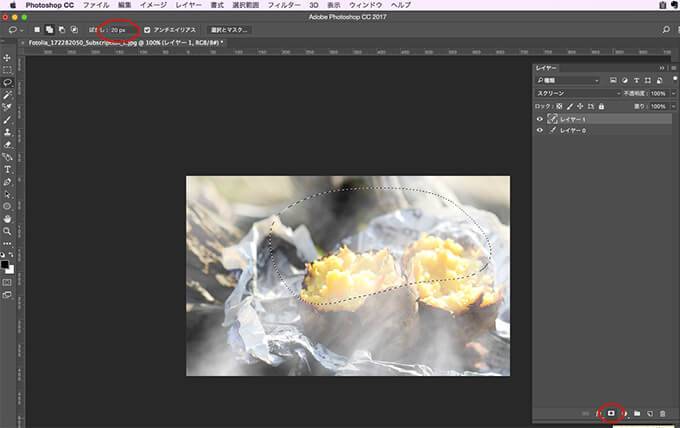This screenshot has width=680, height=428.
Task: Select the Hand tool
Action: (7, 219)
